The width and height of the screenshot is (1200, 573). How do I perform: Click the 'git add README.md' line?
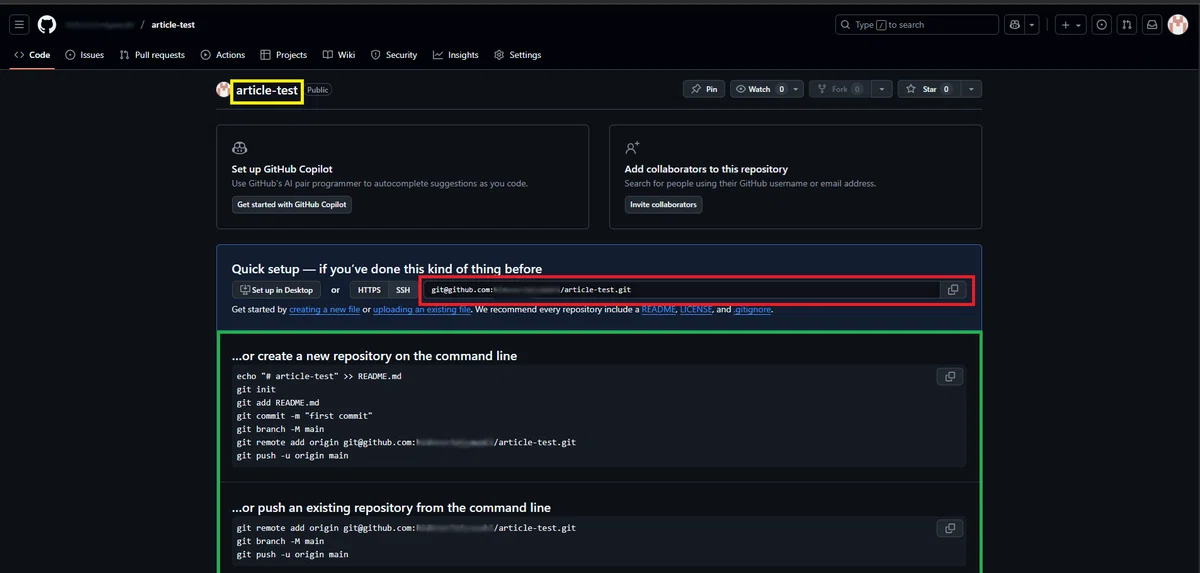(278, 403)
